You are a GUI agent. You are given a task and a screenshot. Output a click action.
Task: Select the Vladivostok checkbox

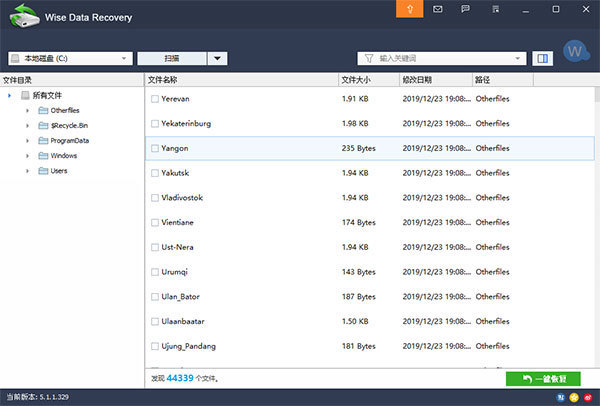click(155, 198)
